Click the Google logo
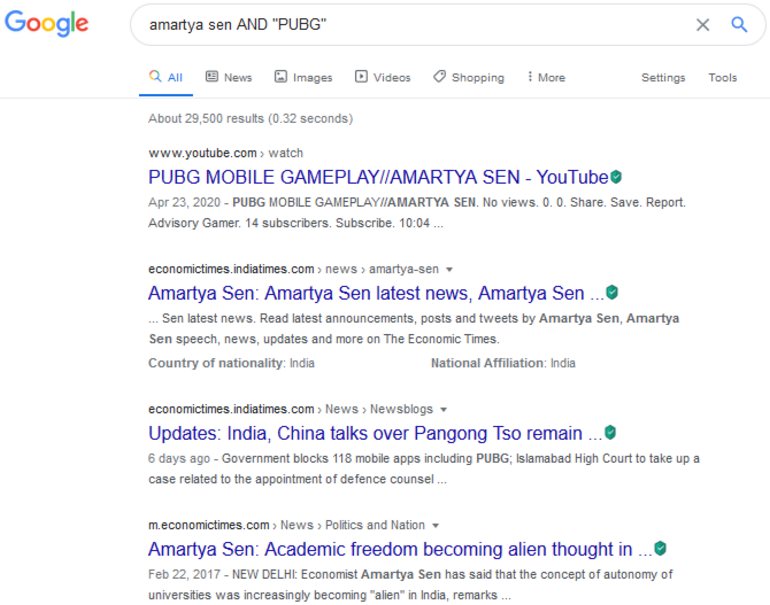Screen dimensions: 770x605 [x=46, y=23]
